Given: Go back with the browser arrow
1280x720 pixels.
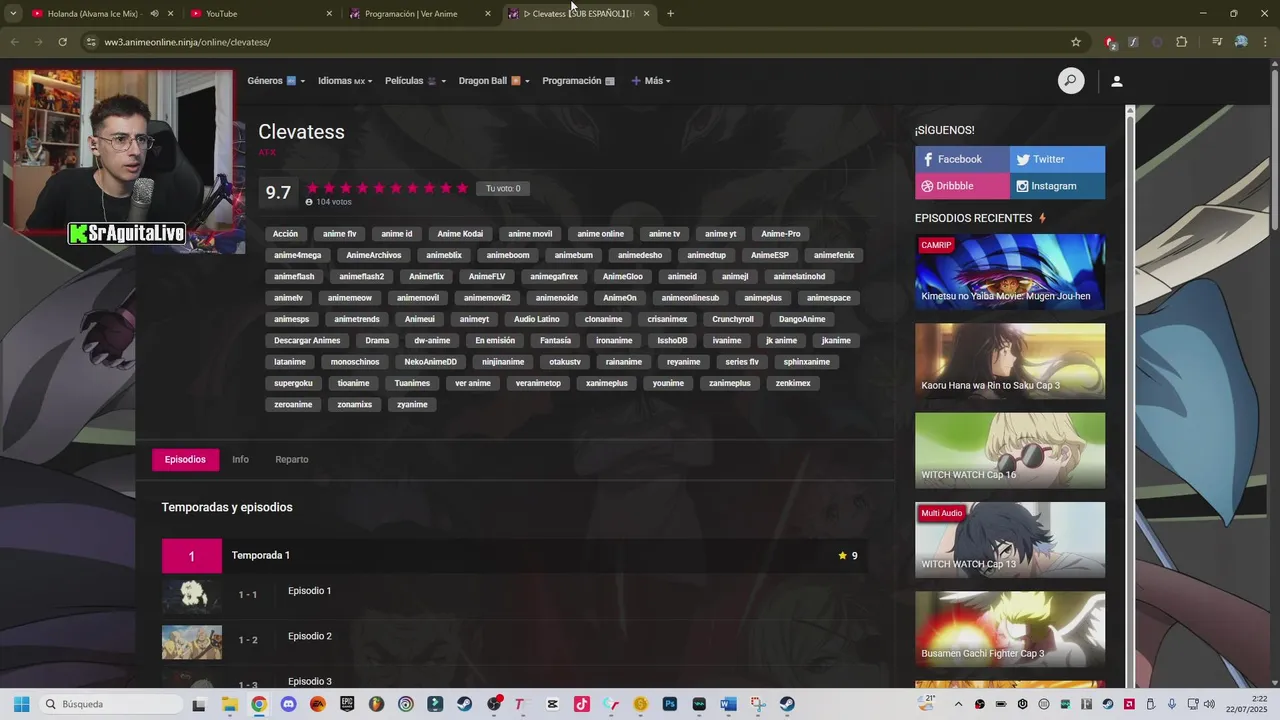Looking at the screenshot, I should [14, 42].
